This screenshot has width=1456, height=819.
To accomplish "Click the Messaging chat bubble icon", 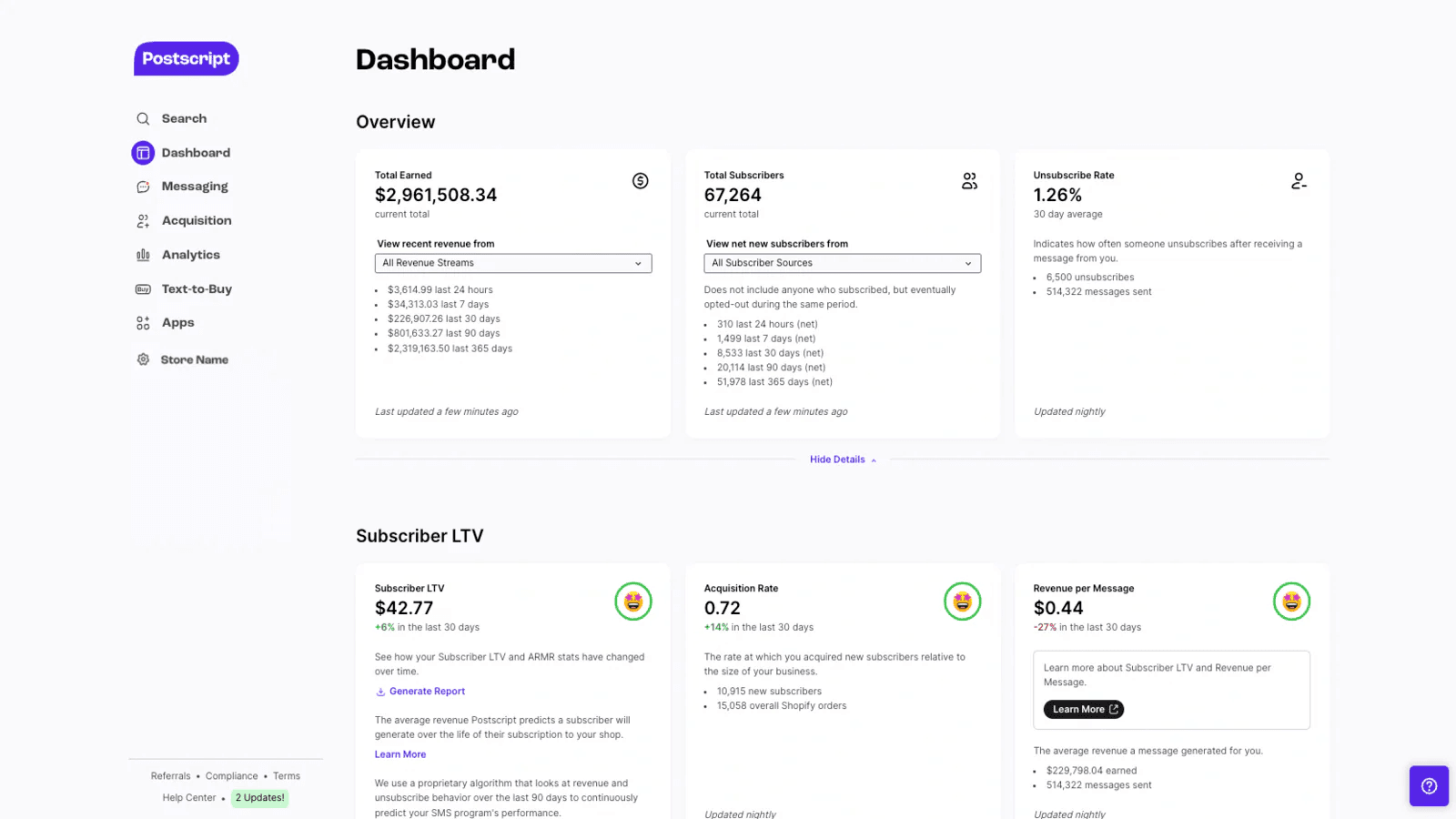I will click(x=143, y=187).
